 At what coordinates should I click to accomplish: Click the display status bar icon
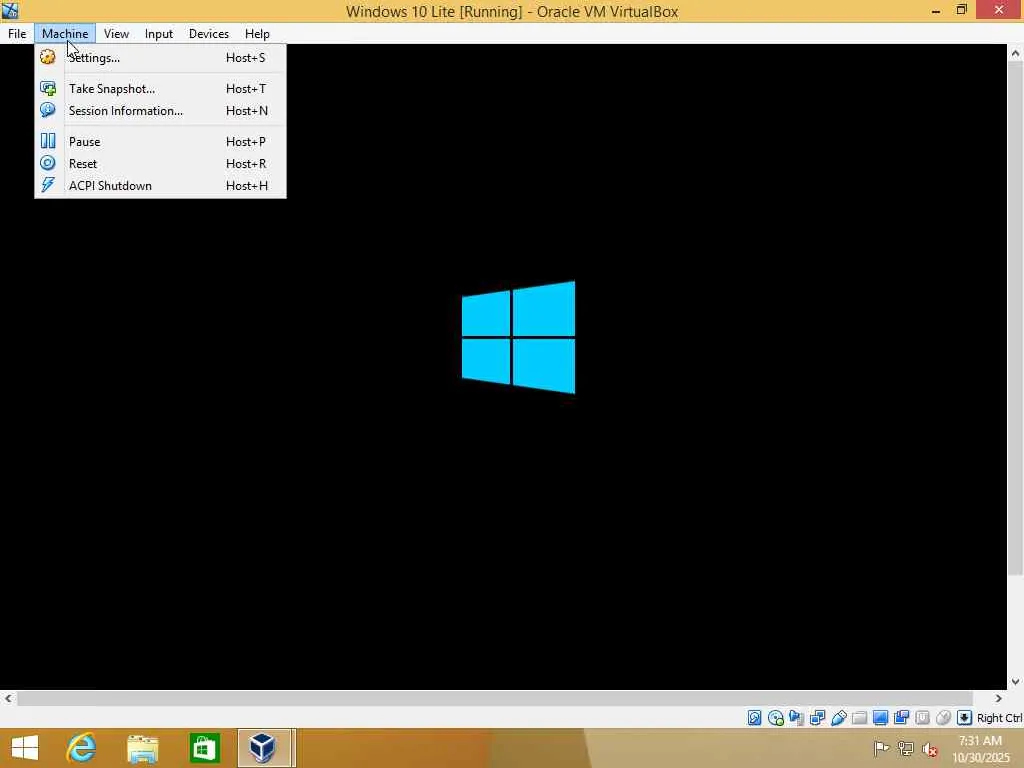coord(880,718)
